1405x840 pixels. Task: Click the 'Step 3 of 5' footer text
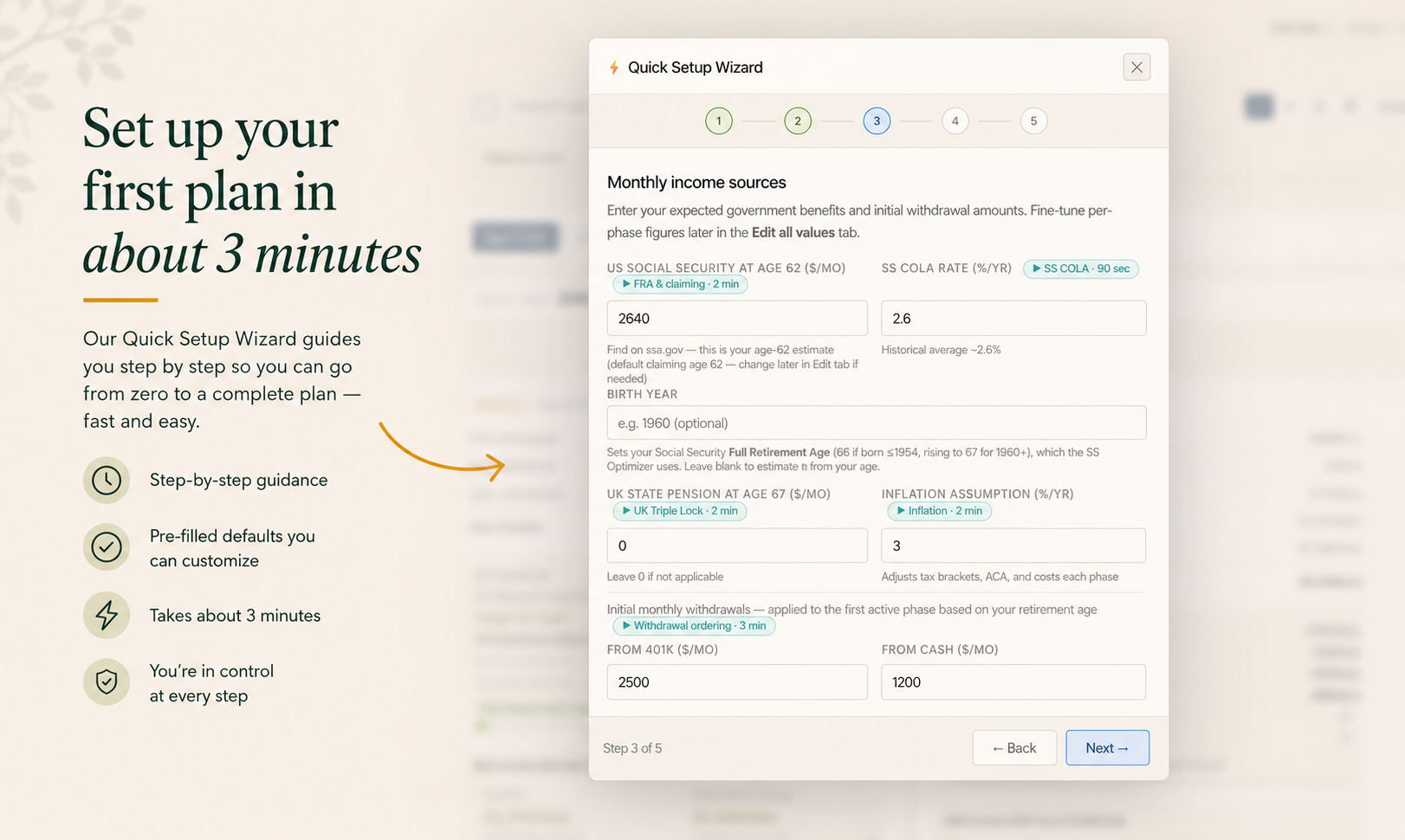[x=632, y=748]
